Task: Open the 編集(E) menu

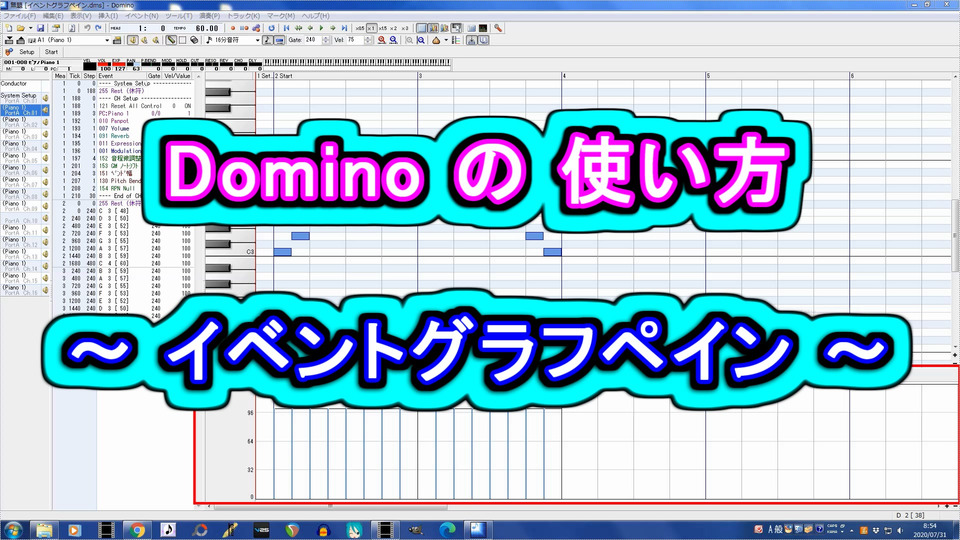Action: (53, 16)
